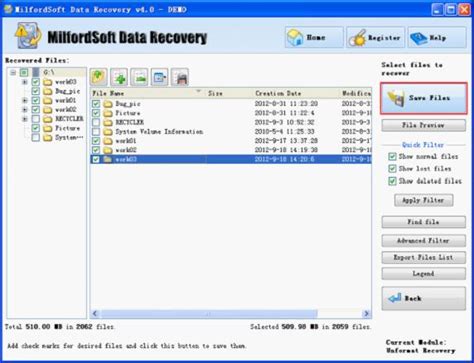Image resolution: width=474 pixels, height=363 pixels.
Task: Click System Volume Information folder icon
Action: [x=107, y=132]
